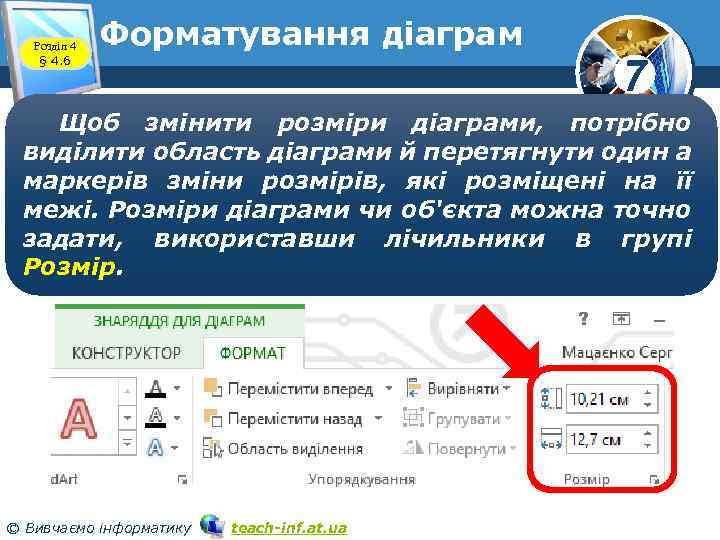
Task: Open Help with the question mark icon
Action: (x=583, y=318)
